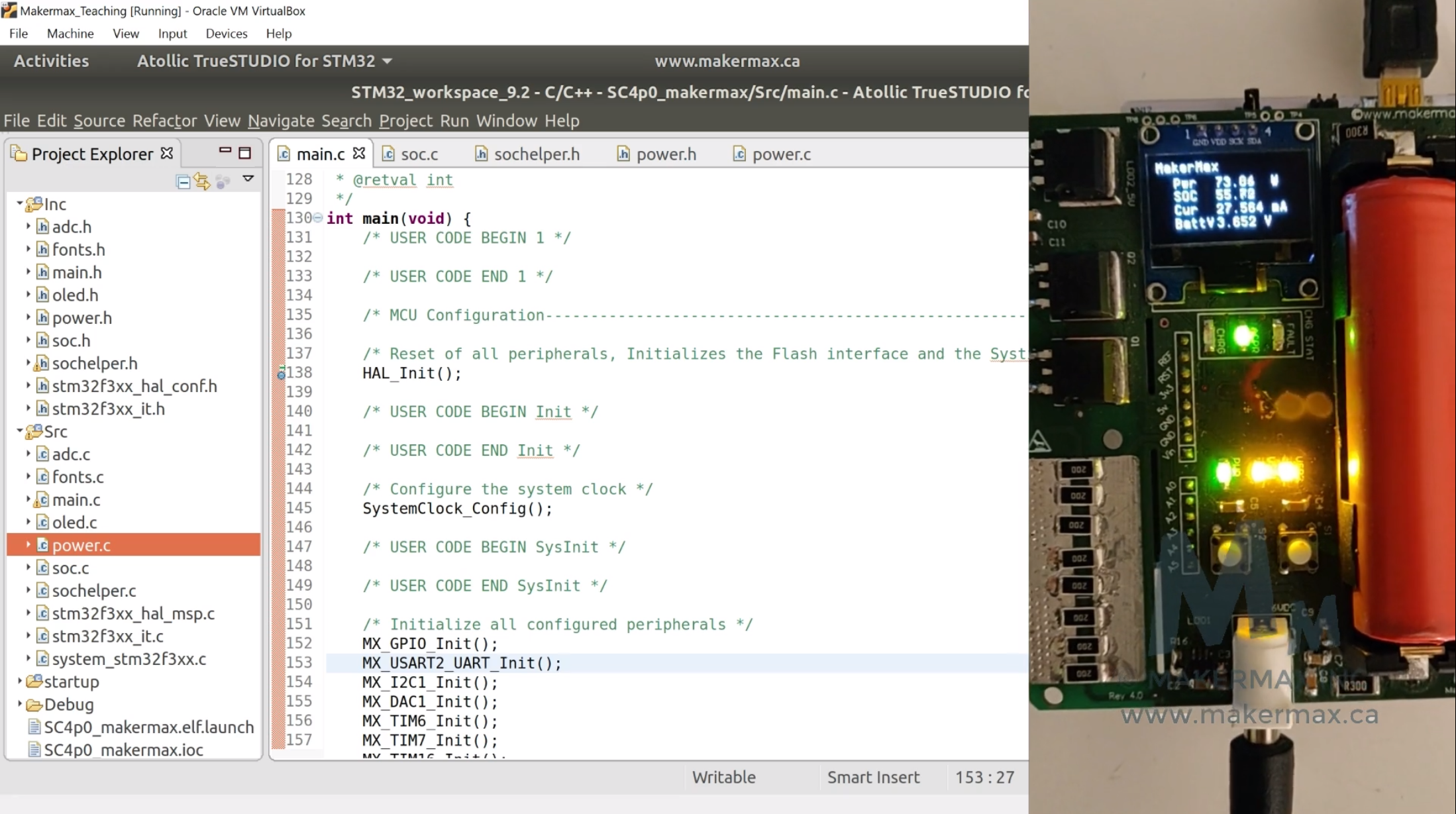Click SC4p0_makermax.ioc file icon
The height and width of the screenshot is (814, 1456).
pos(34,750)
